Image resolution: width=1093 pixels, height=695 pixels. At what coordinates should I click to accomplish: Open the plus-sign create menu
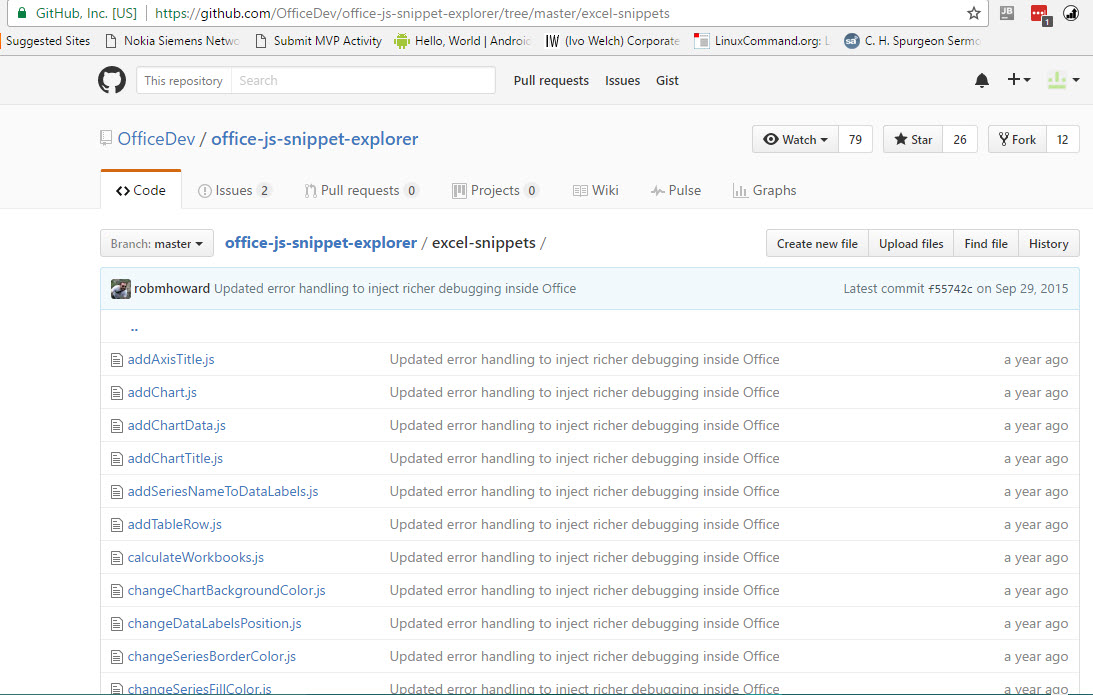click(x=1016, y=80)
